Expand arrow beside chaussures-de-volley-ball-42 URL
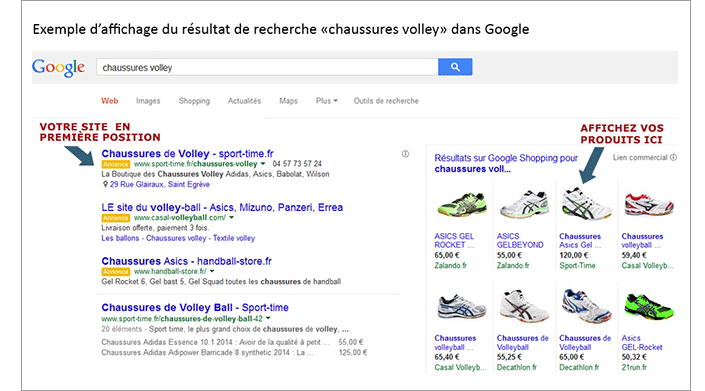The height and width of the screenshot is (391, 705). coord(268,318)
